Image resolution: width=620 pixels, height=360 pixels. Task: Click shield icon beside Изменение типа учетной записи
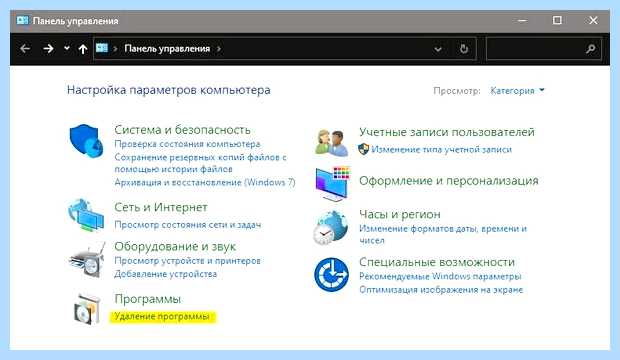point(363,149)
